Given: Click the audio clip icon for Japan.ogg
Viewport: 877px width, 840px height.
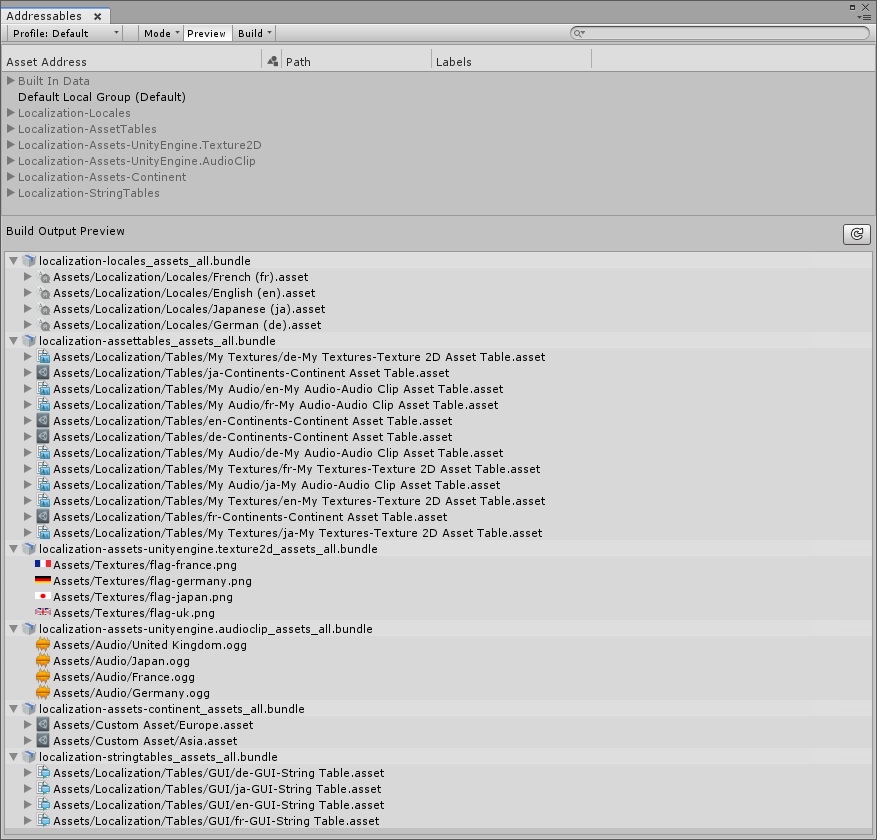Looking at the screenshot, I should point(42,661).
